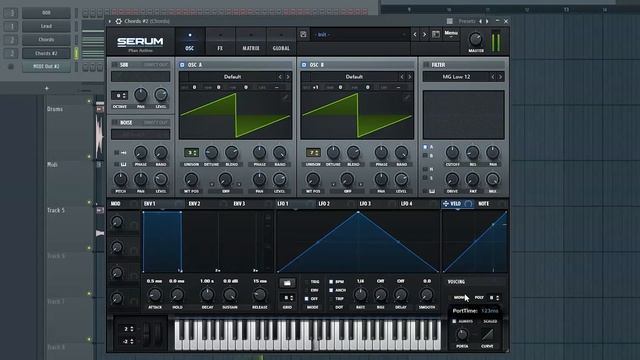Toggle OSC A on or off
This screenshot has height=360, width=640.
pyautogui.click(x=182, y=65)
